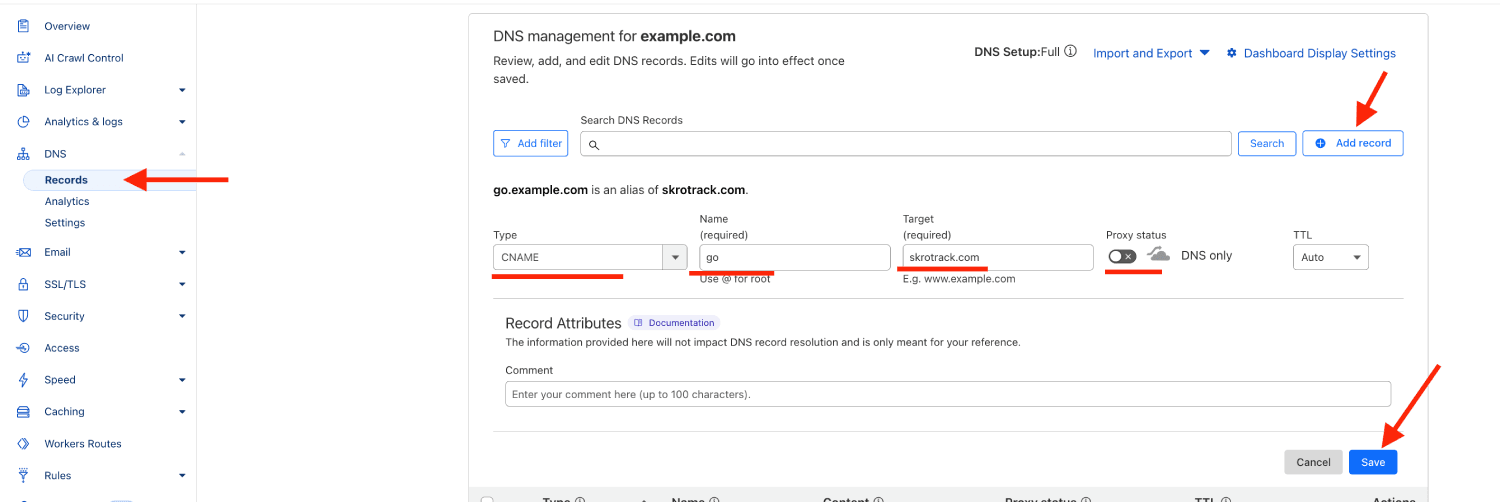Click the Search button

[x=1267, y=144]
